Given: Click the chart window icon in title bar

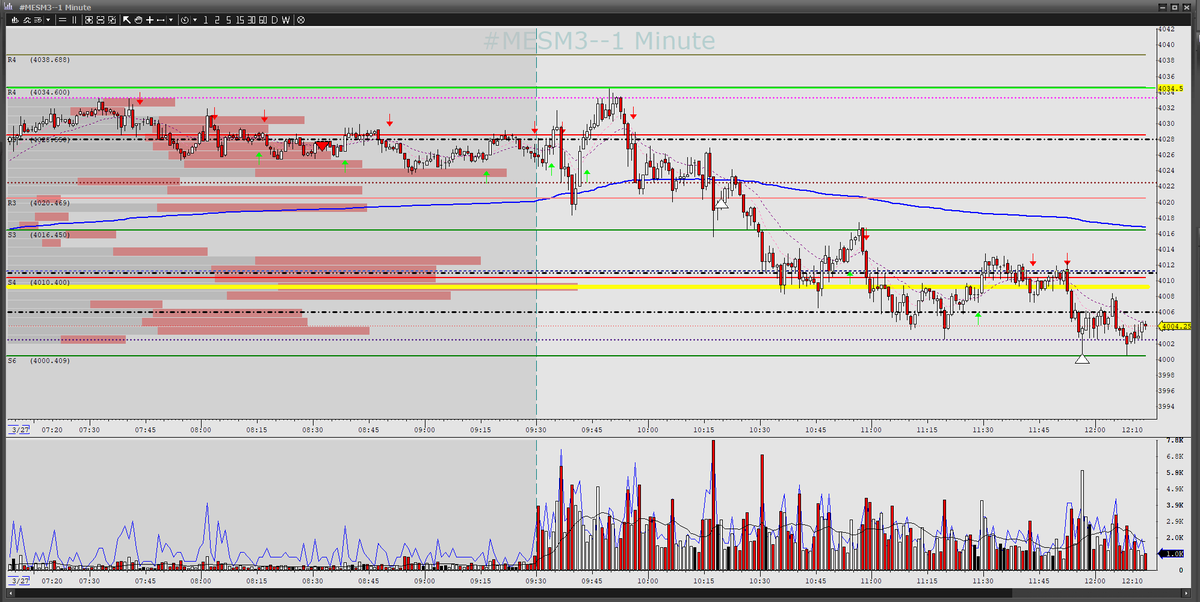Looking at the screenshot, I should [7, 5].
